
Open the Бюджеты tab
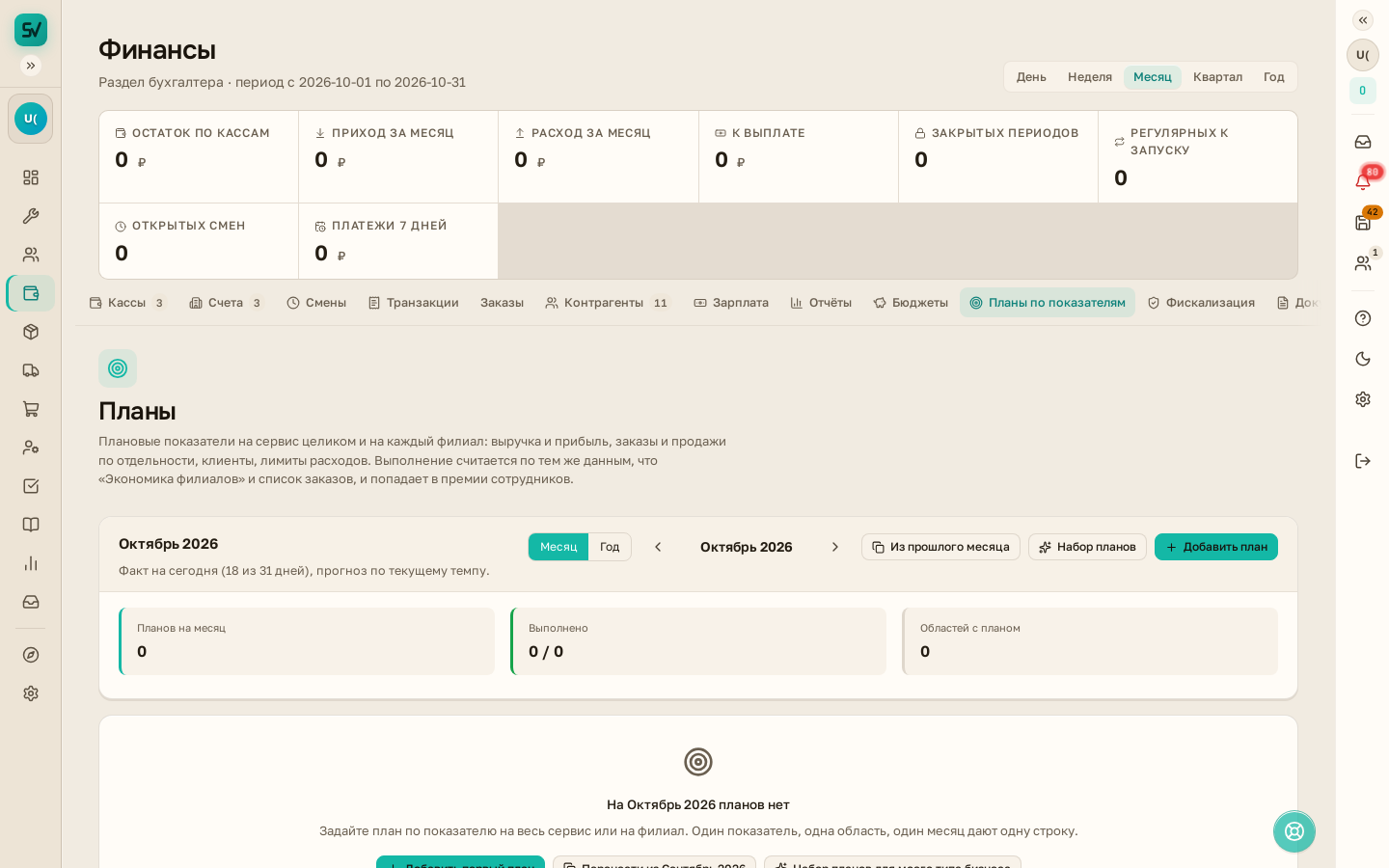click(x=911, y=303)
